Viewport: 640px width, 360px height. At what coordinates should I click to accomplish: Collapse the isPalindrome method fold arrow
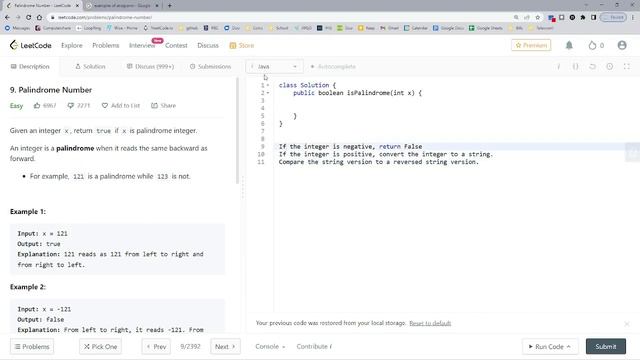(x=268, y=93)
